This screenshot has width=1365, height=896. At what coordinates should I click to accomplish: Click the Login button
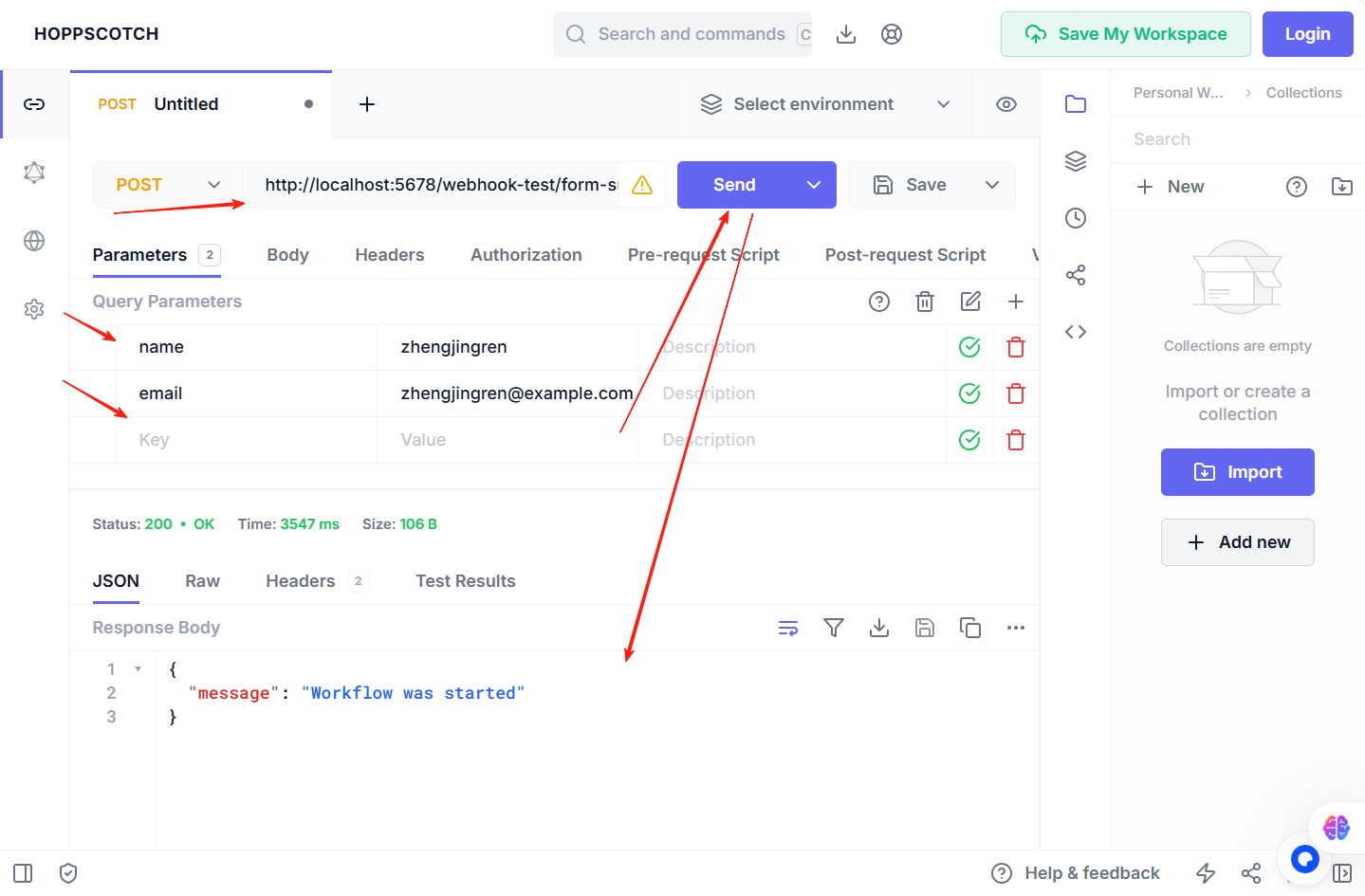1308,34
